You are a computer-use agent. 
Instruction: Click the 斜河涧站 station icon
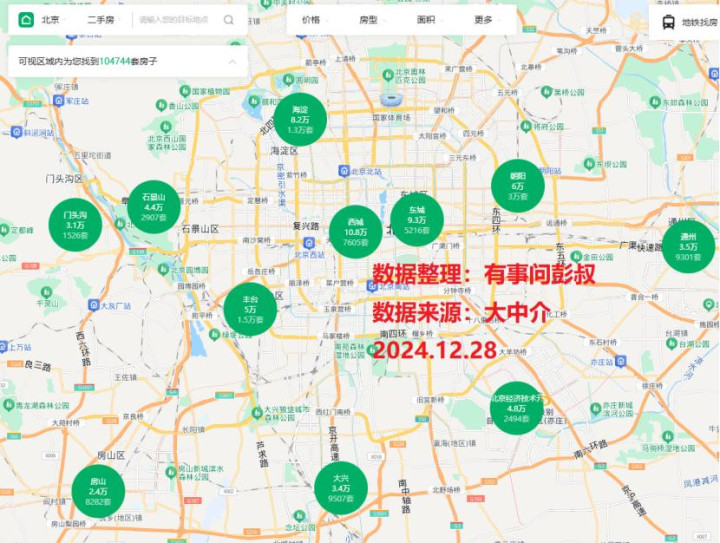tap(17, 132)
